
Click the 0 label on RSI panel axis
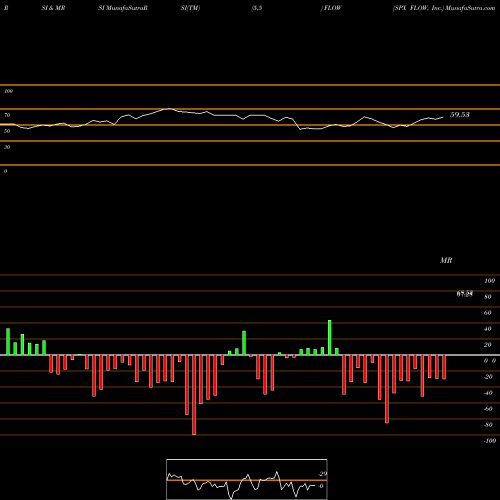[5, 171]
